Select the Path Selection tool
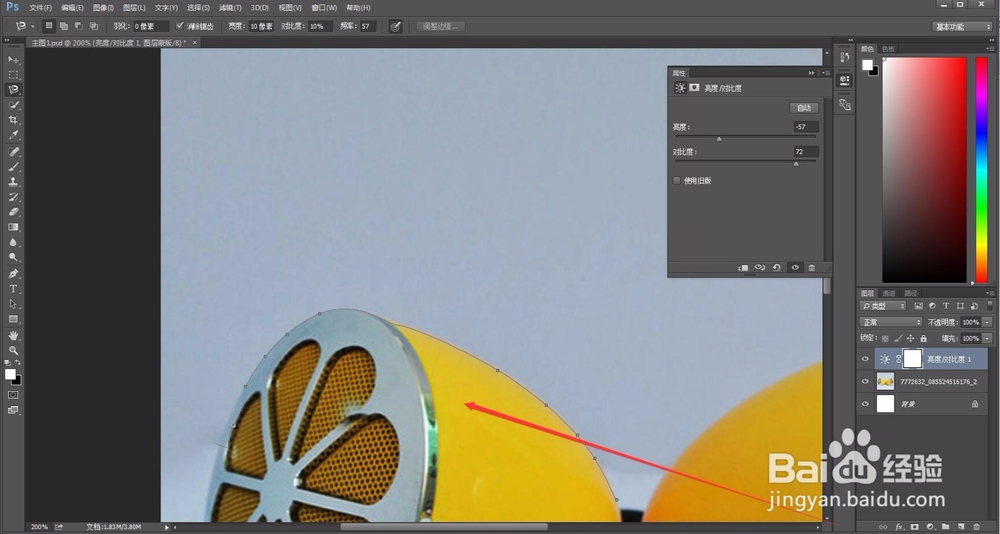 click(13, 304)
